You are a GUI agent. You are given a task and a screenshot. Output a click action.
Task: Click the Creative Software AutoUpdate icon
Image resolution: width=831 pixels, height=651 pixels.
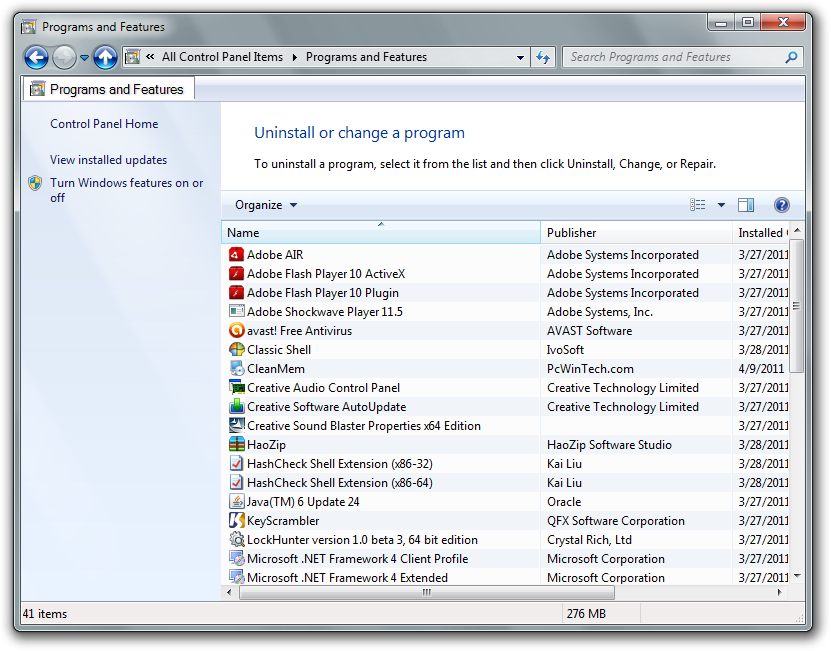(236, 407)
